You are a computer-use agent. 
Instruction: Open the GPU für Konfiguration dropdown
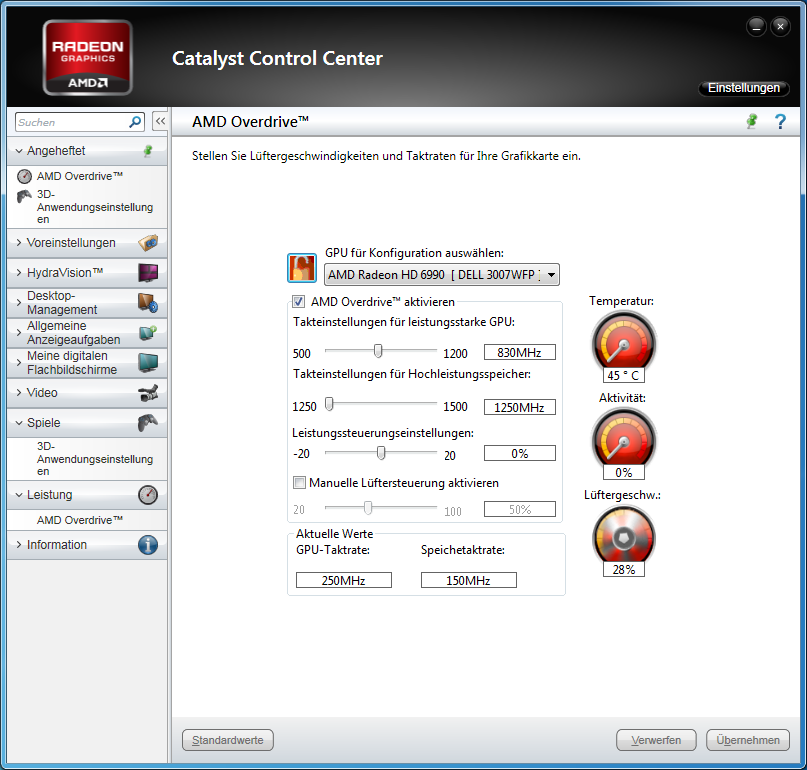coord(442,274)
